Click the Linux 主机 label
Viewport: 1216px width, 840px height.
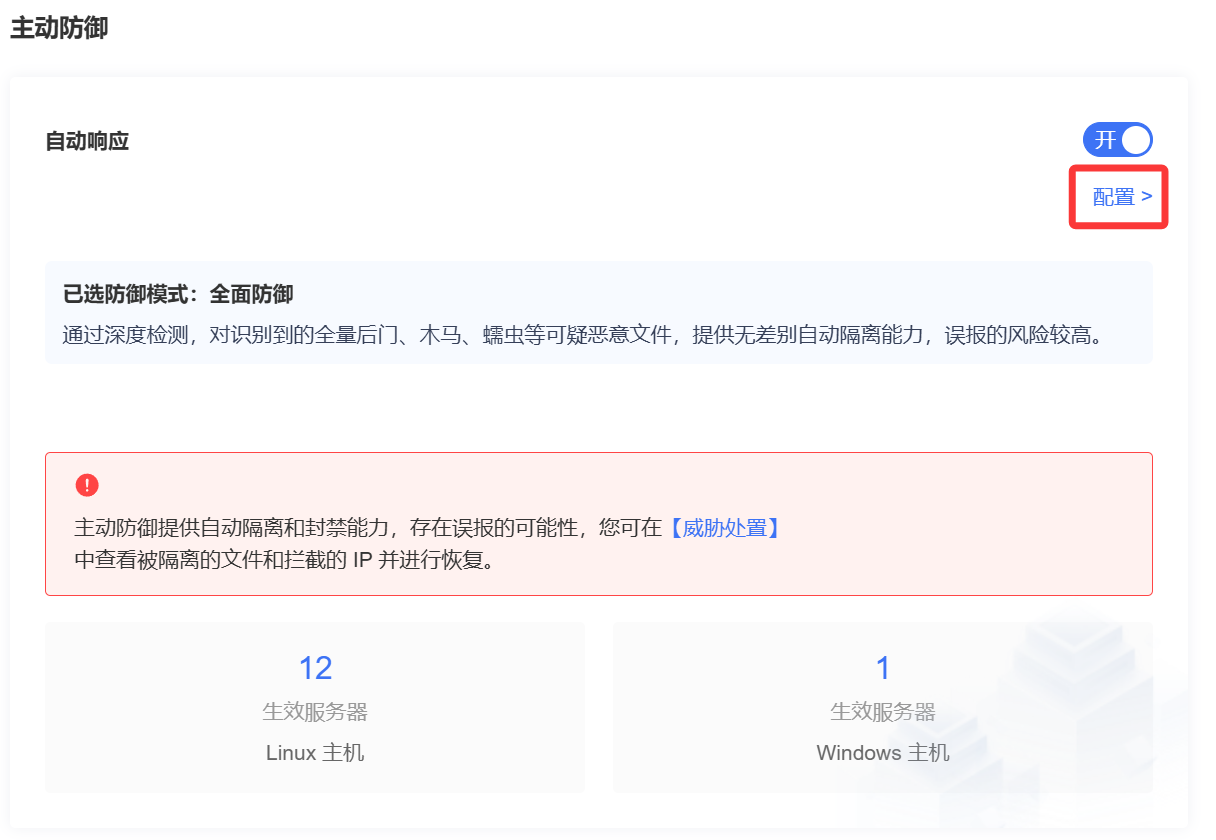[315, 753]
